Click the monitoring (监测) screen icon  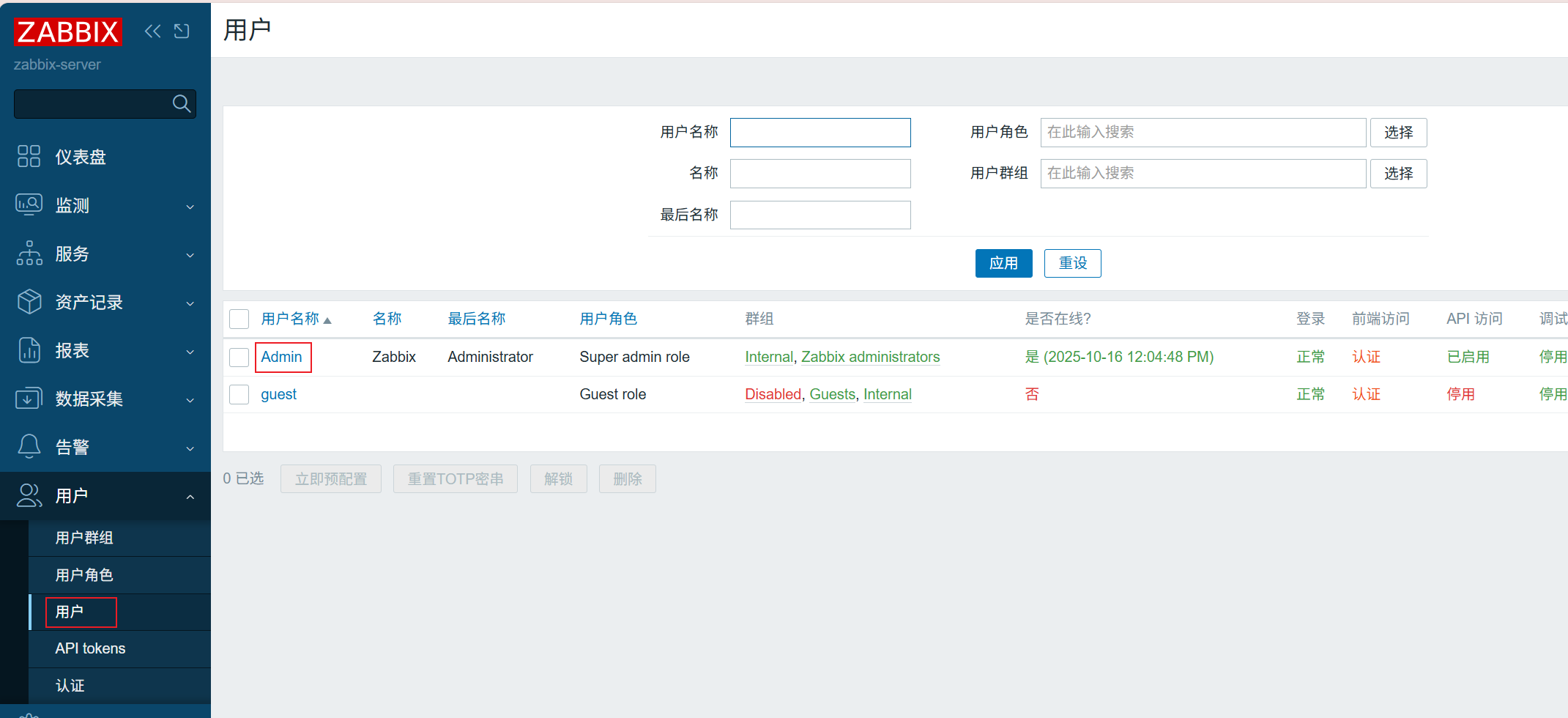click(x=29, y=204)
